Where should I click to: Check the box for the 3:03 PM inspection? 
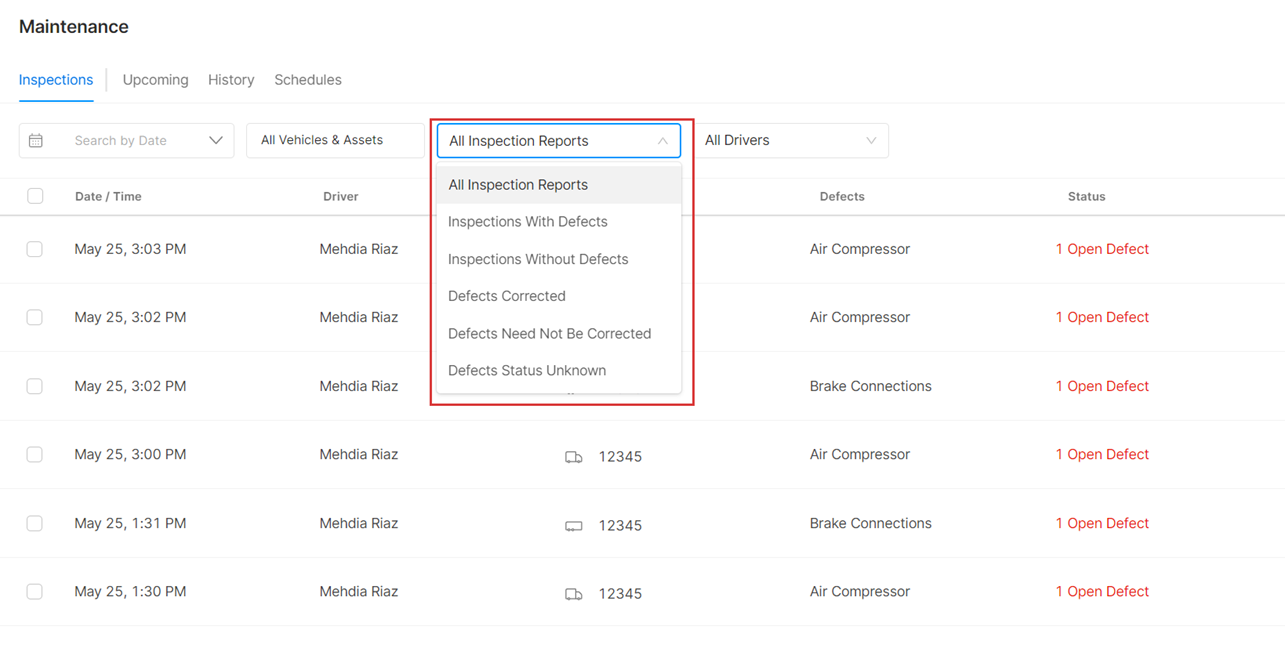(x=35, y=249)
